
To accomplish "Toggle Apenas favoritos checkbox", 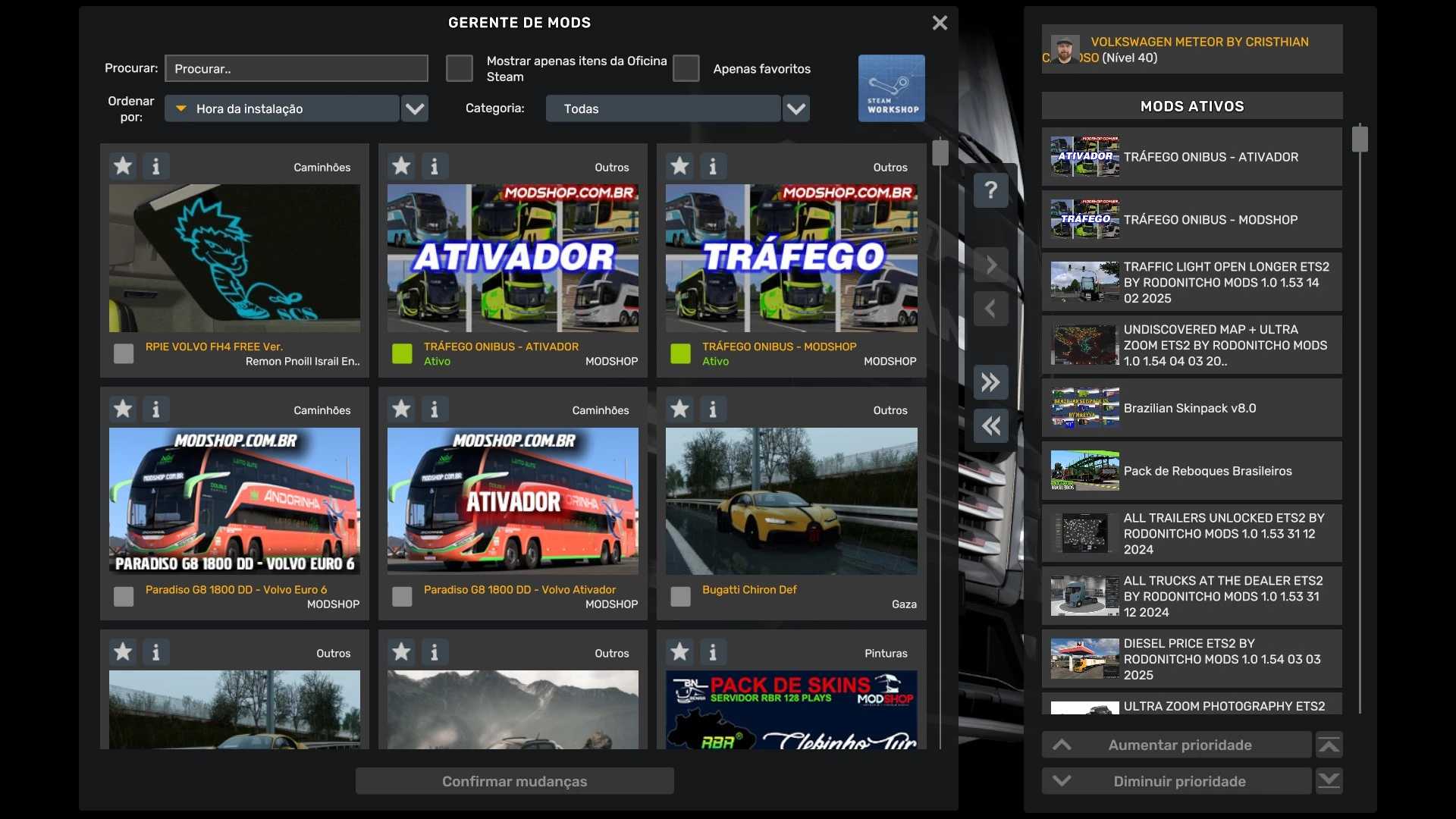I will tap(686, 68).
